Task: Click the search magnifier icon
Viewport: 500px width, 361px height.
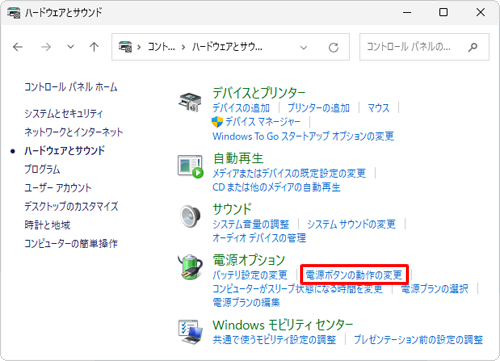Action: [x=472, y=47]
